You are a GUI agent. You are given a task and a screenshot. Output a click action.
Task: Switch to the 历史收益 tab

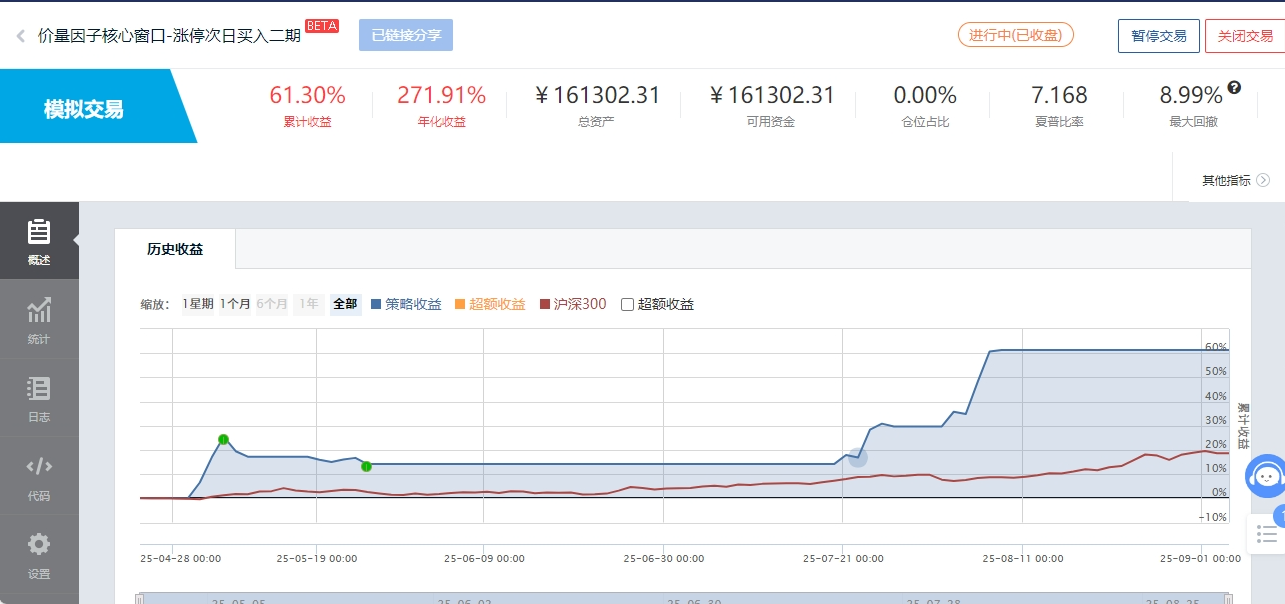tap(175, 249)
